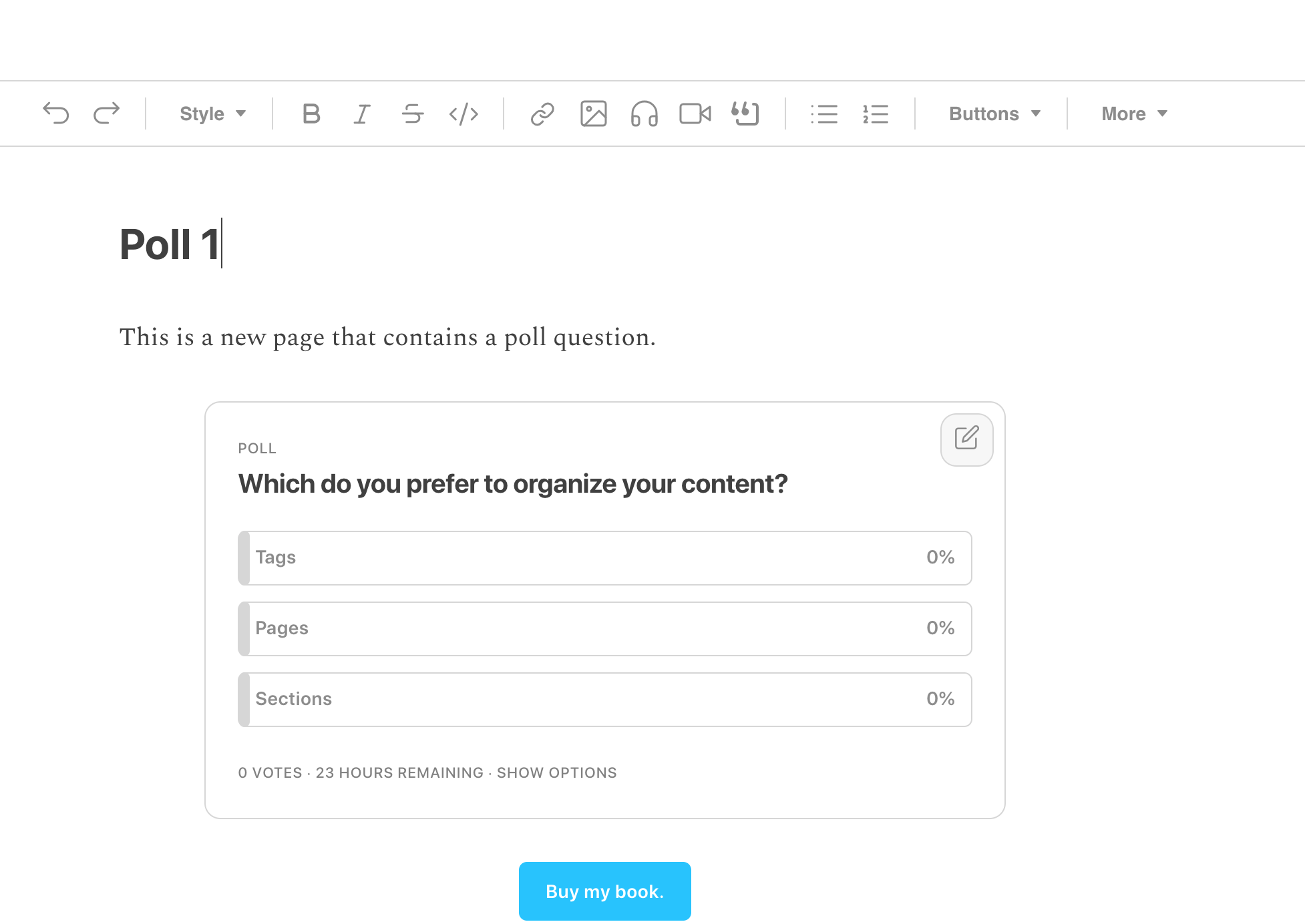The height and width of the screenshot is (924, 1305).
Task: Redo the last edit
Action: pos(106,113)
